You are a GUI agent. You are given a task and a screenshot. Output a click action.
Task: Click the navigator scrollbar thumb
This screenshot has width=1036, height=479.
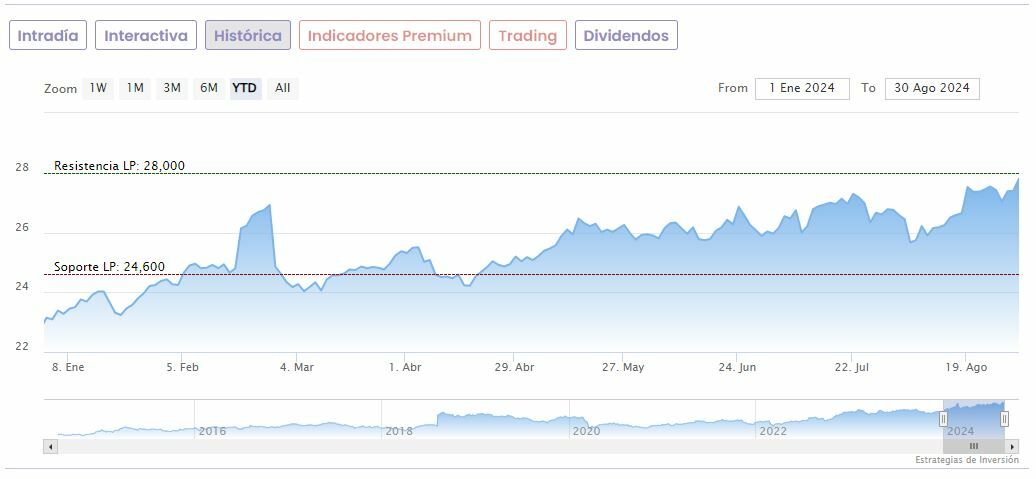973,446
